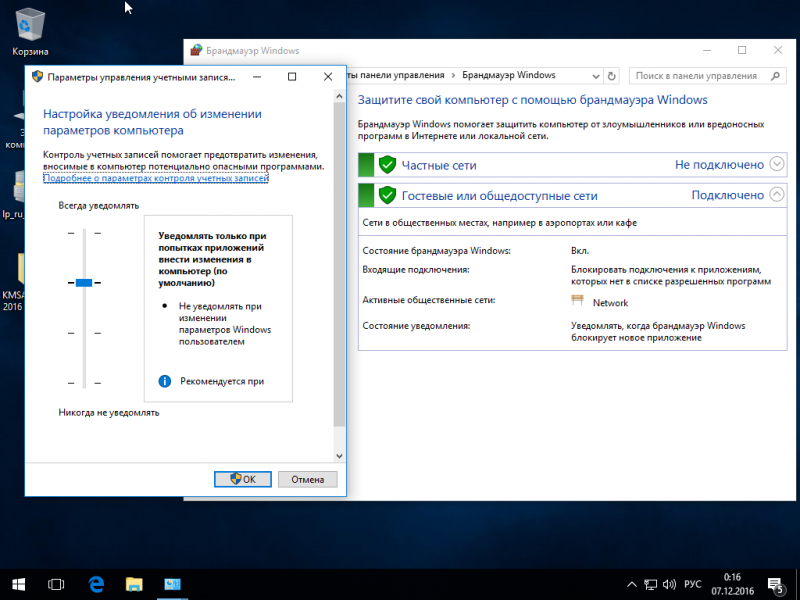Switch to the Control Panel taskbar app

coord(172,584)
